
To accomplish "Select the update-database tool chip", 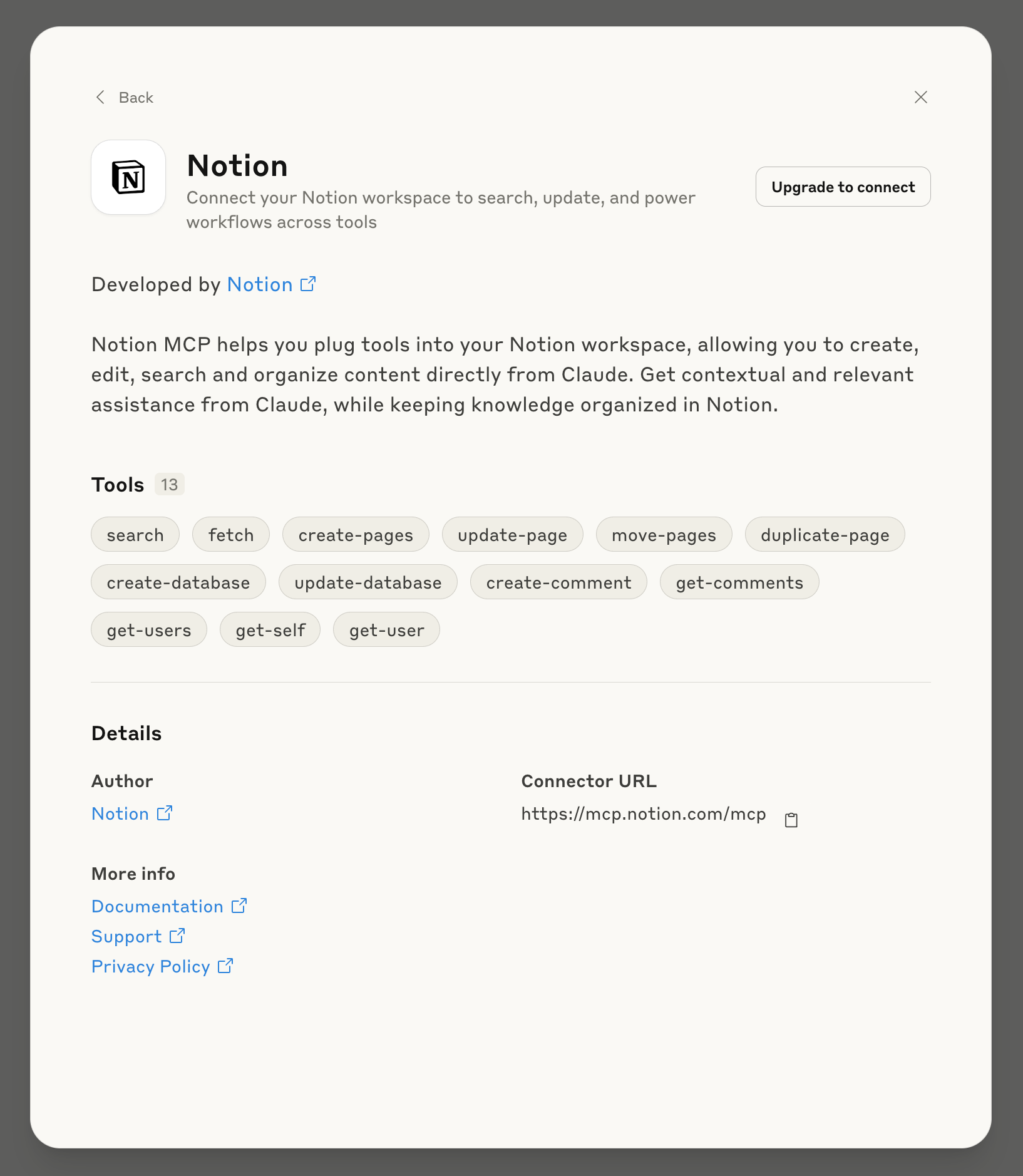I will coord(368,582).
